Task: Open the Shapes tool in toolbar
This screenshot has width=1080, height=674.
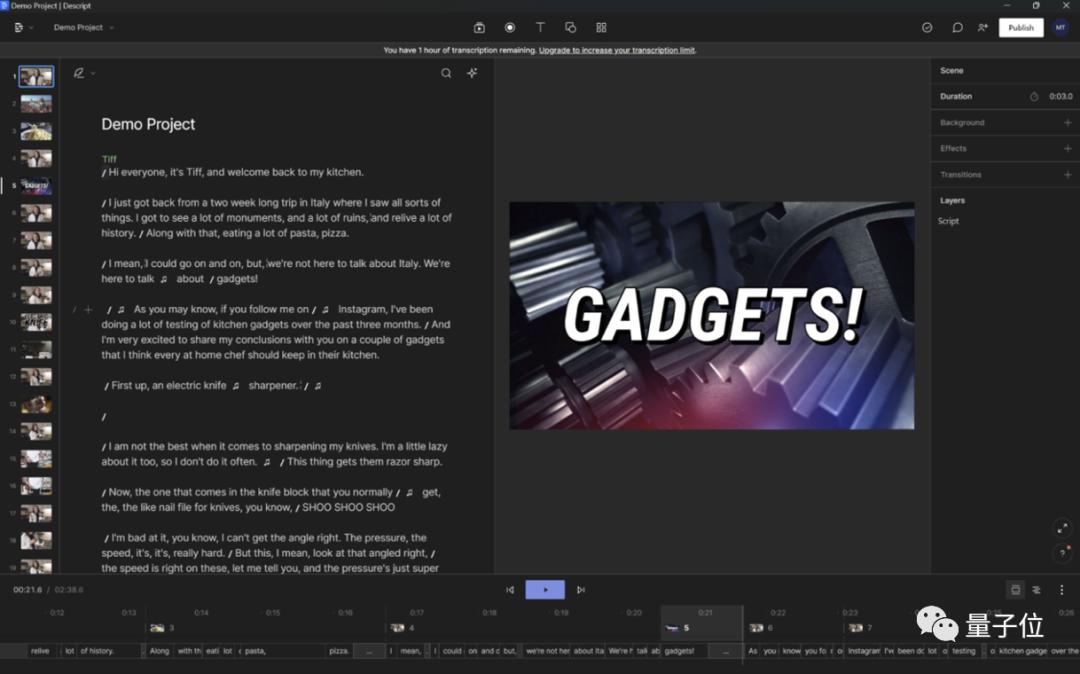Action: click(x=570, y=28)
